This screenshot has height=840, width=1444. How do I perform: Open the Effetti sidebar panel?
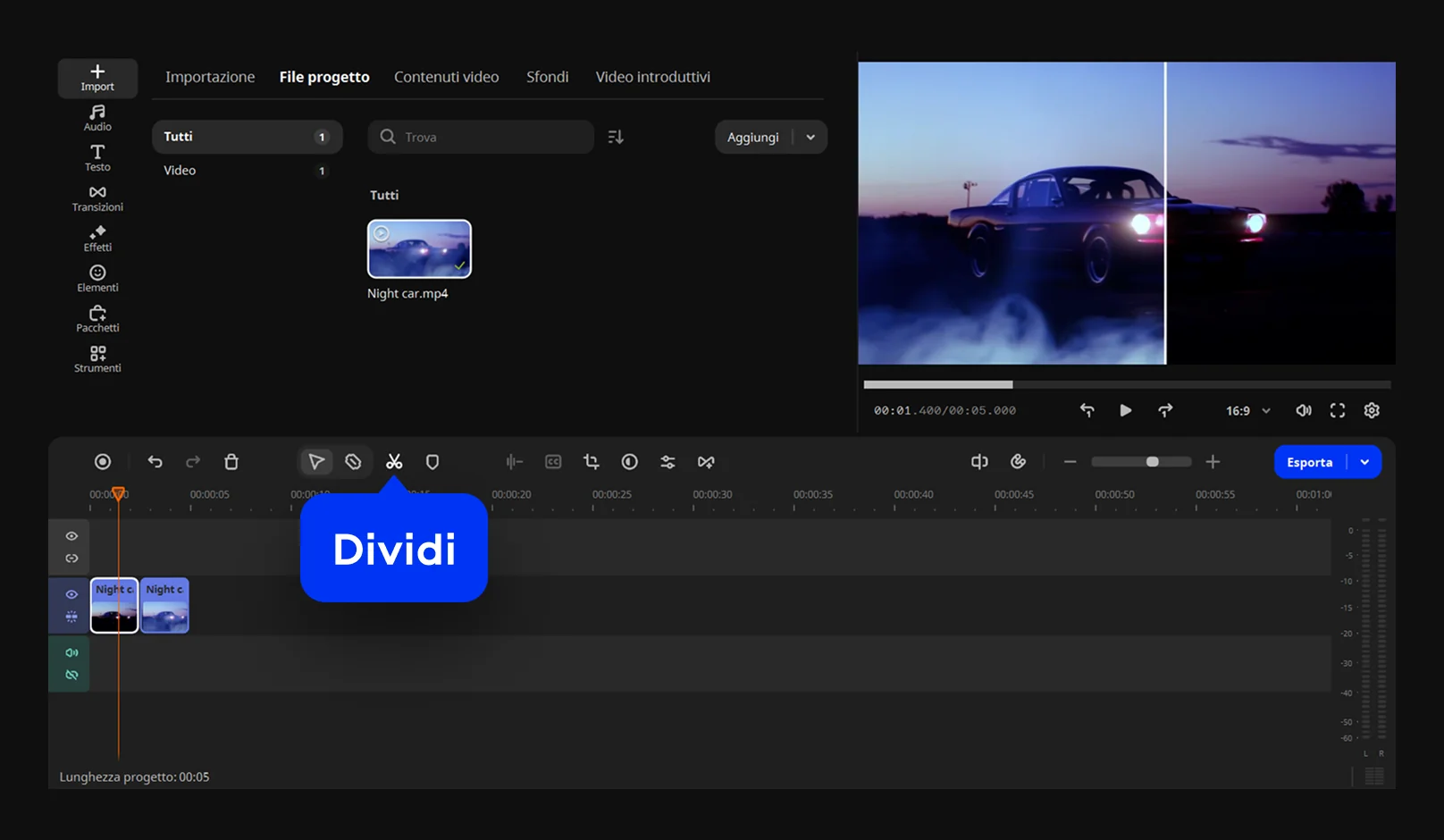pyautogui.click(x=97, y=239)
